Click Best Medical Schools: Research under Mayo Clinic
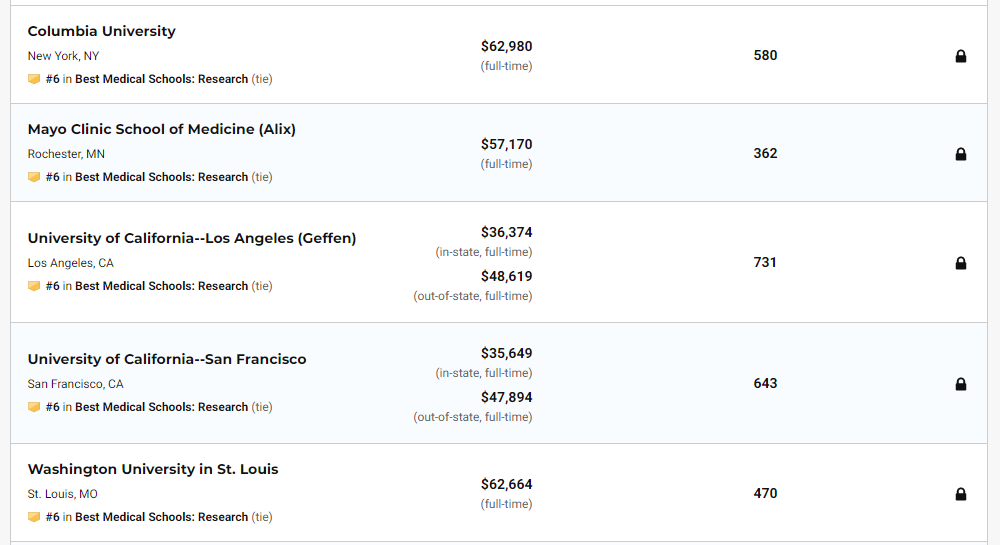The image size is (1000, 545). coord(161,177)
